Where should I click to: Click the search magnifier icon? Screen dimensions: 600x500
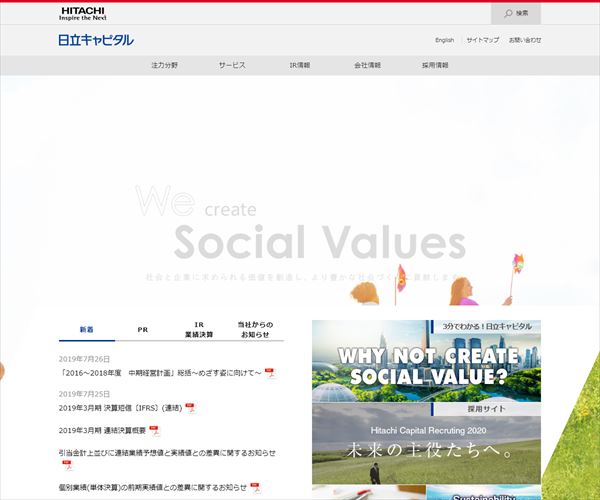pos(508,13)
